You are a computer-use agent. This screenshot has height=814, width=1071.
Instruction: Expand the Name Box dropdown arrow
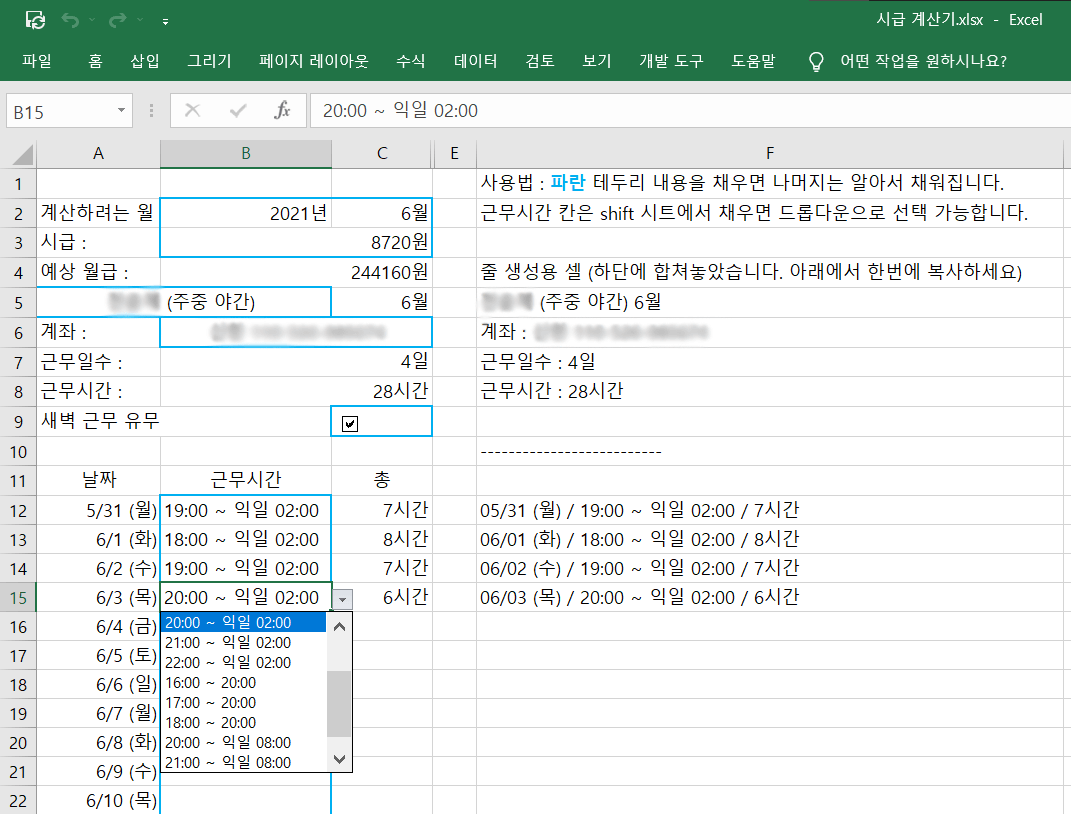pos(121,111)
